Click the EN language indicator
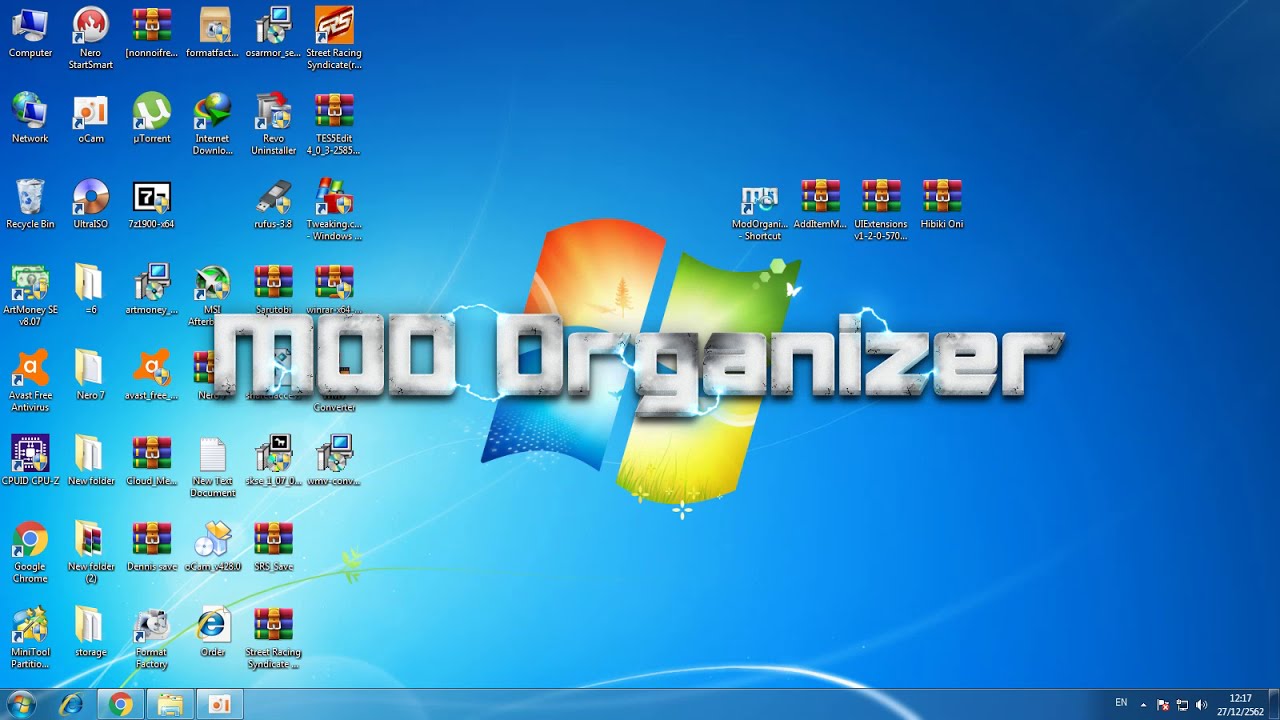 (1121, 703)
